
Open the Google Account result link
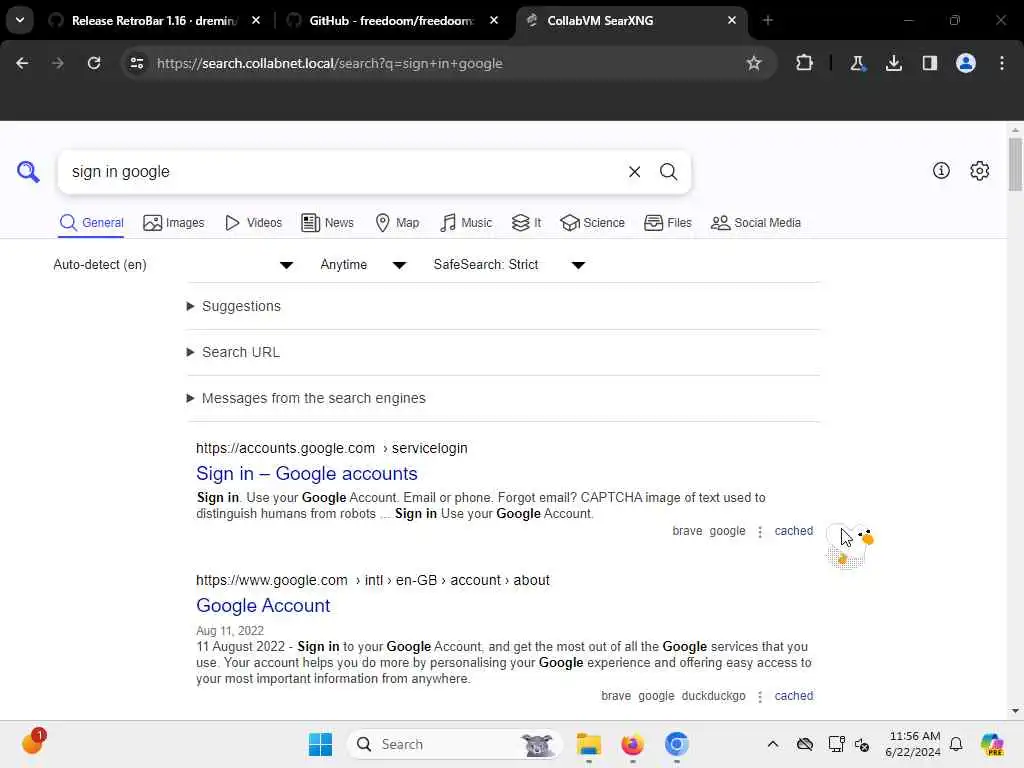pyautogui.click(x=263, y=605)
